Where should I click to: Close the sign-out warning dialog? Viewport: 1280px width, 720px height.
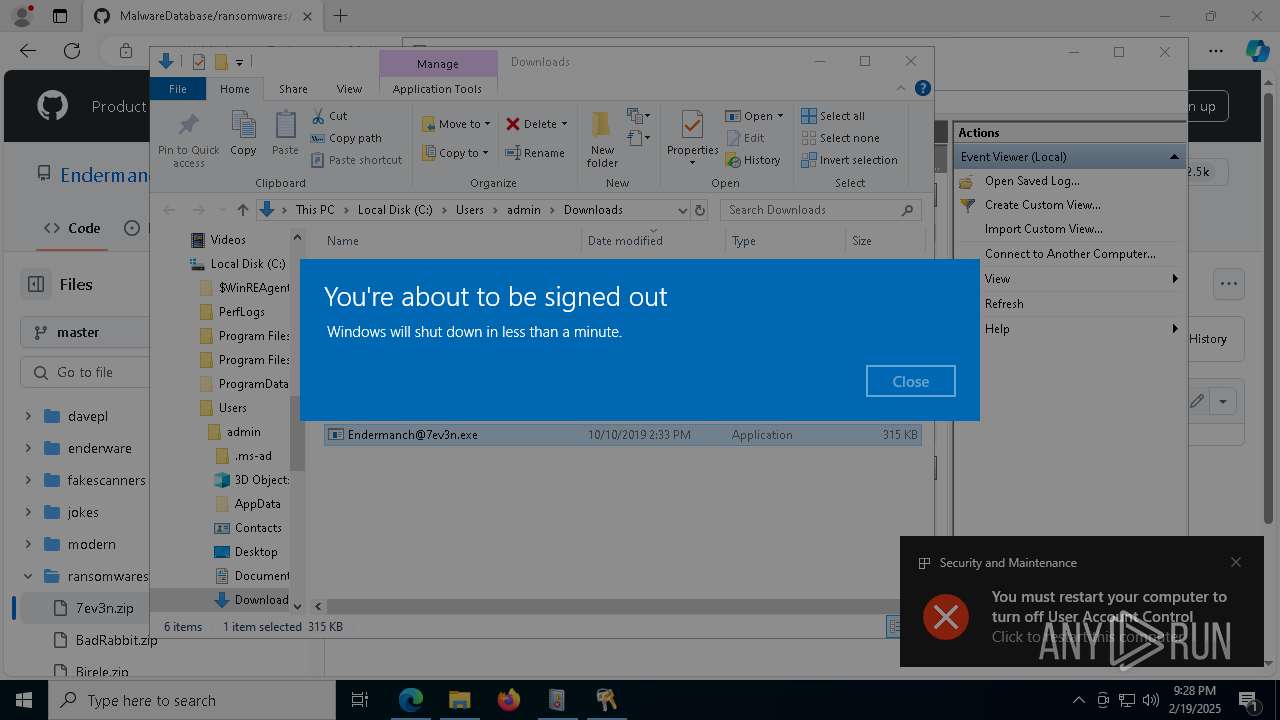point(911,381)
